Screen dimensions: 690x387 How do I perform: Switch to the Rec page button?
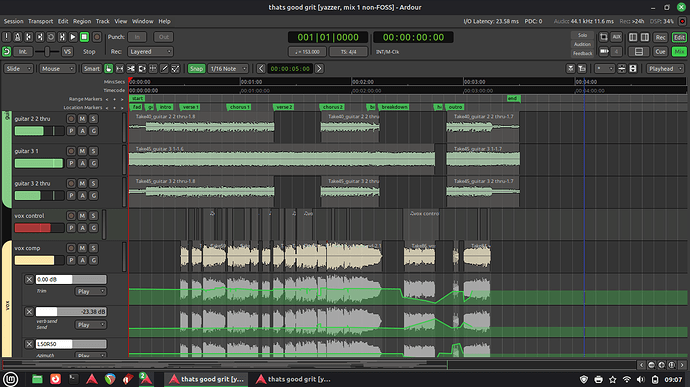tap(661, 37)
